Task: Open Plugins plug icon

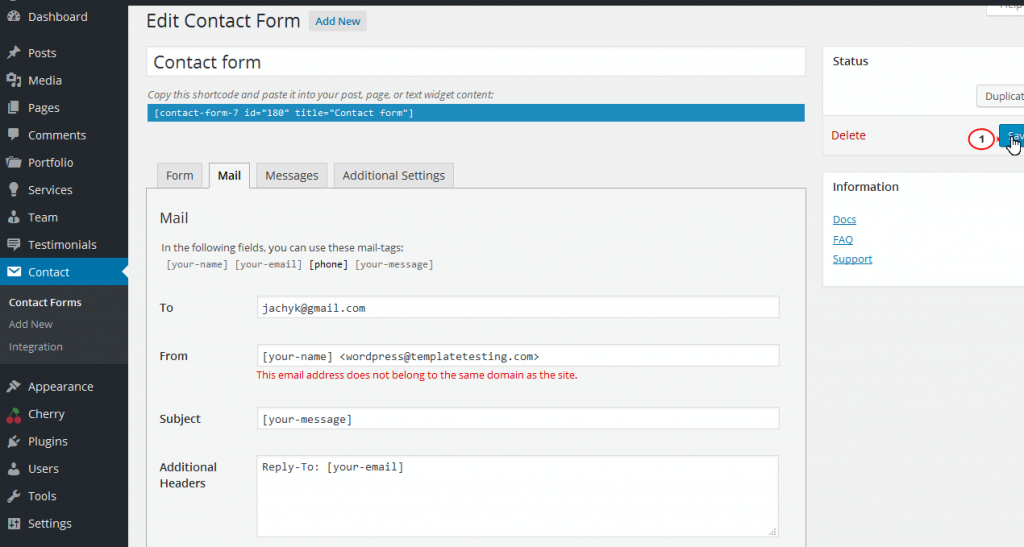Action: (14, 441)
